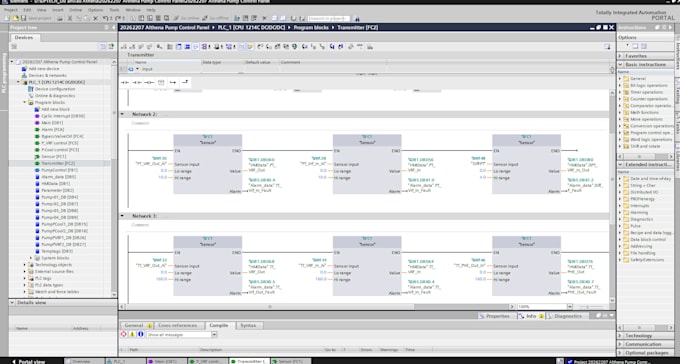Image resolution: width=680 pixels, height=364 pixels.
Task: Collapse the Program blocks folder
Action: click(25, 102)
